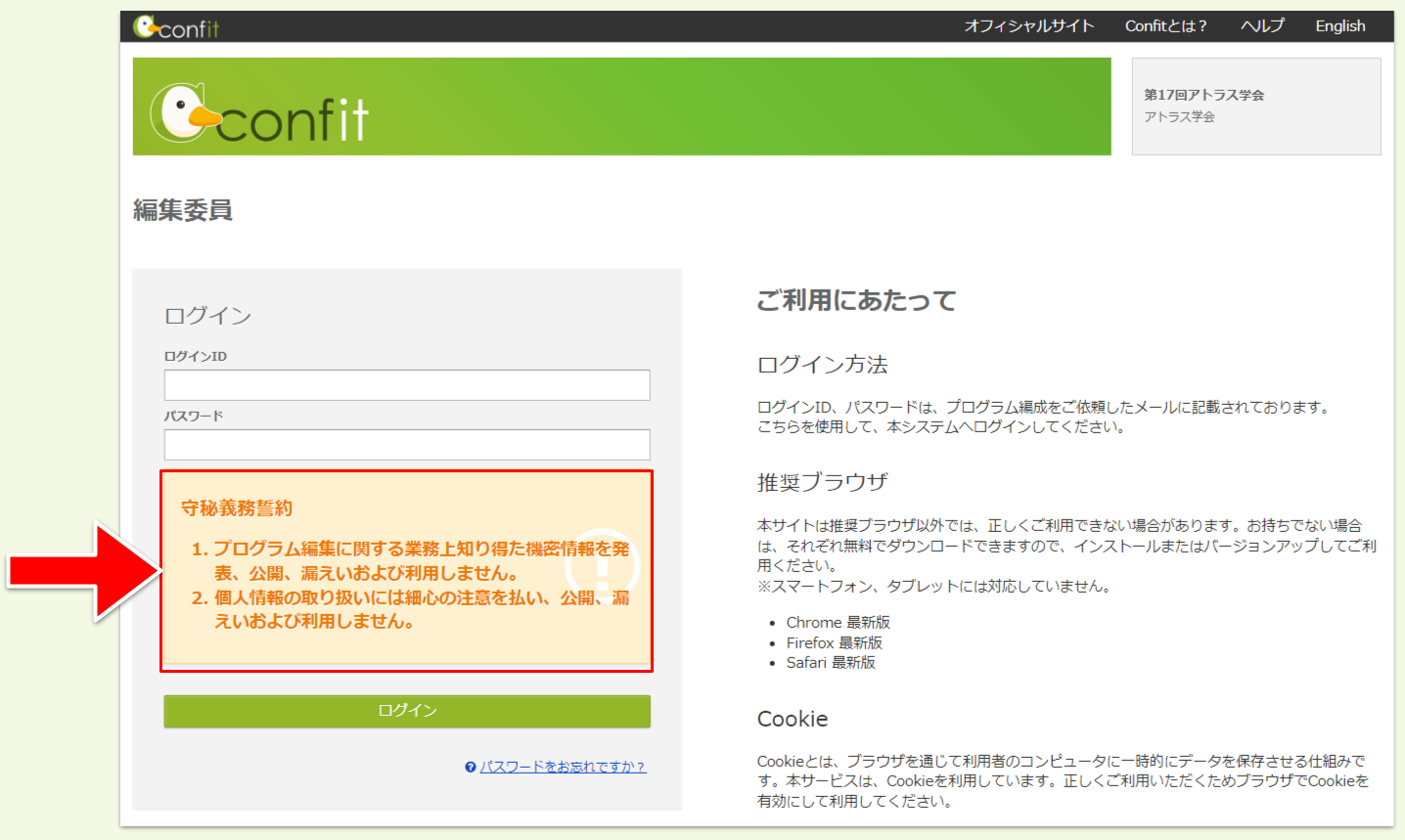Click the 第17回アトラス学会 conference title
Viewport: 1405px width, 840px height.
[x=1203, y=95]
